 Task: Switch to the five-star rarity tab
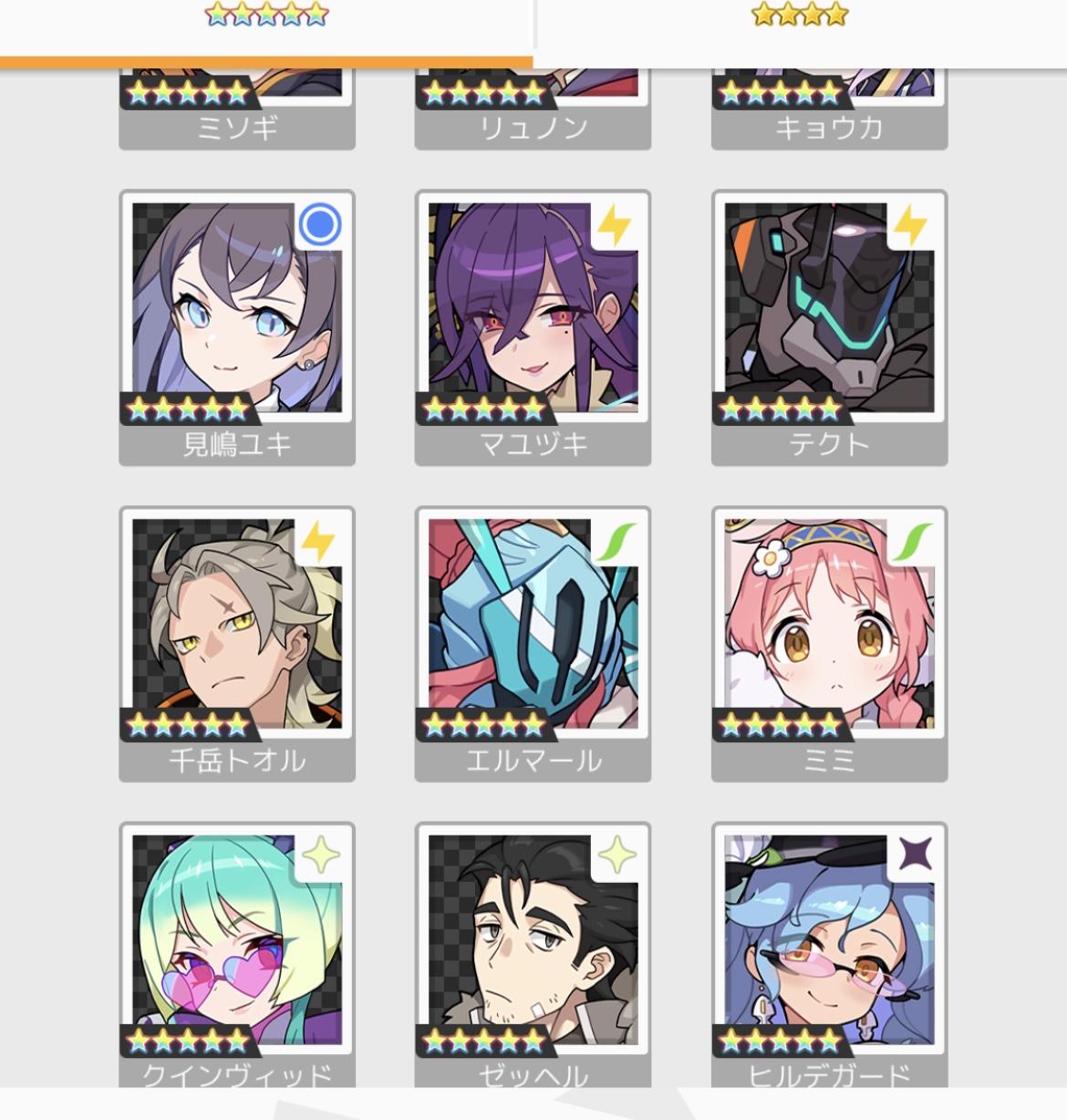pos(266,15)
